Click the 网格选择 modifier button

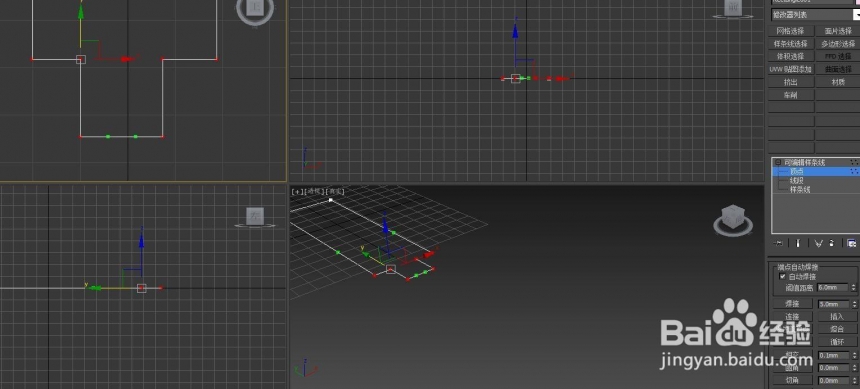(790, 31)
